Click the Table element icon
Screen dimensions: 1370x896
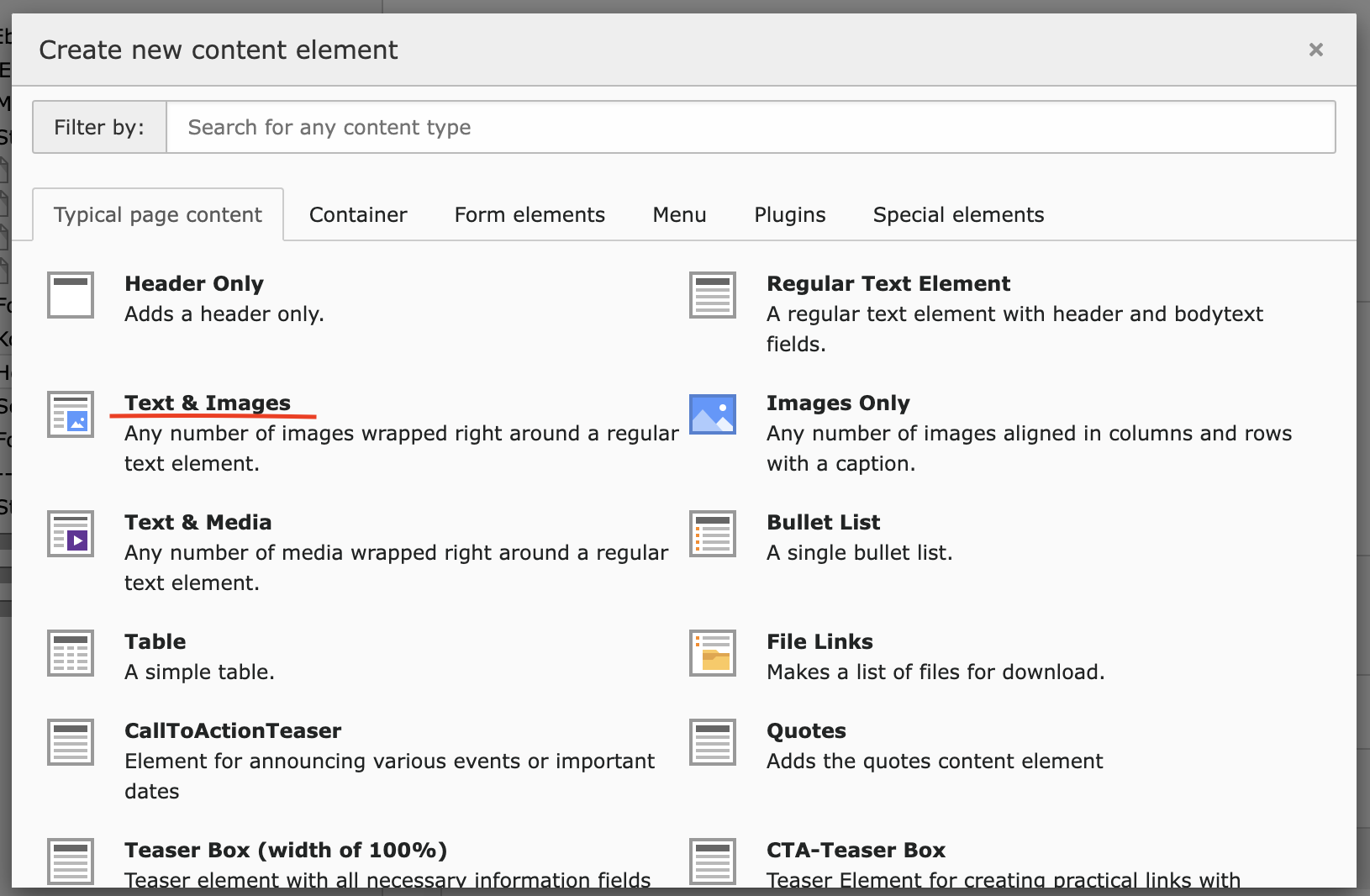pyautogui.click(x=71, y=653)
